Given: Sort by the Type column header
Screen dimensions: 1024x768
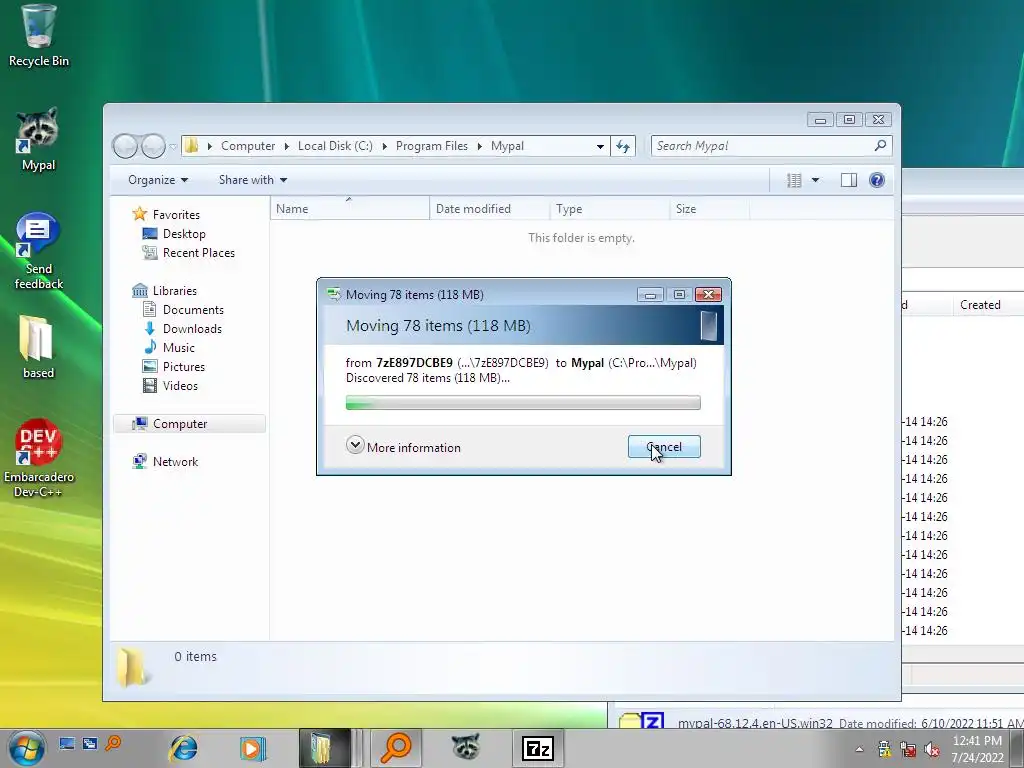Looking at the screenshot, I should click(610, 209).
